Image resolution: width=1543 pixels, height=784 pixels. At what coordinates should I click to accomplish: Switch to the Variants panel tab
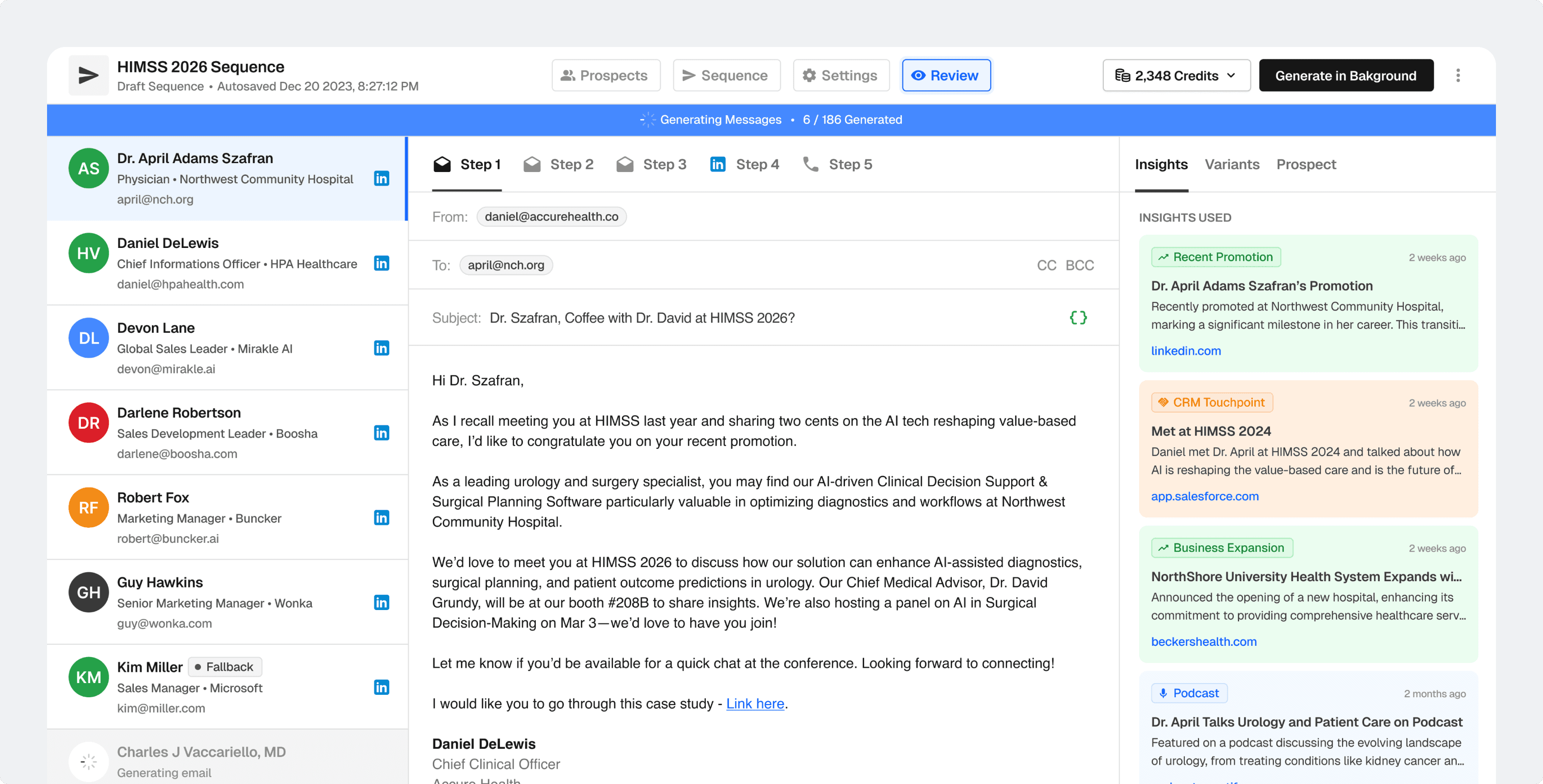click(x=1232, y=164)
